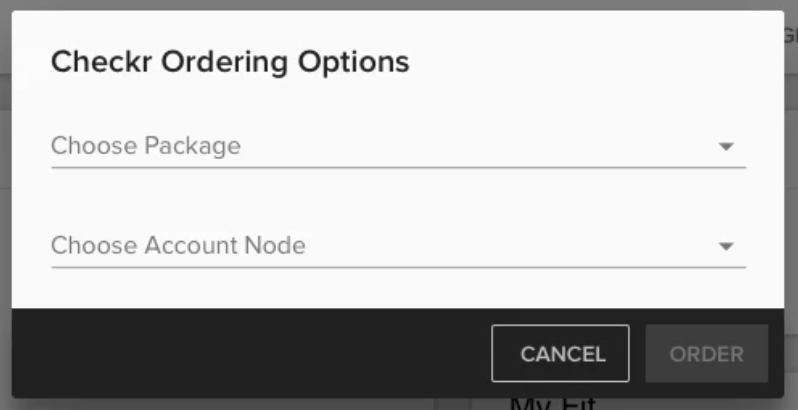Click the dimmed backdrop below the dialog
The height and width of the screenshot is (410, 798).
pos(250,404)
